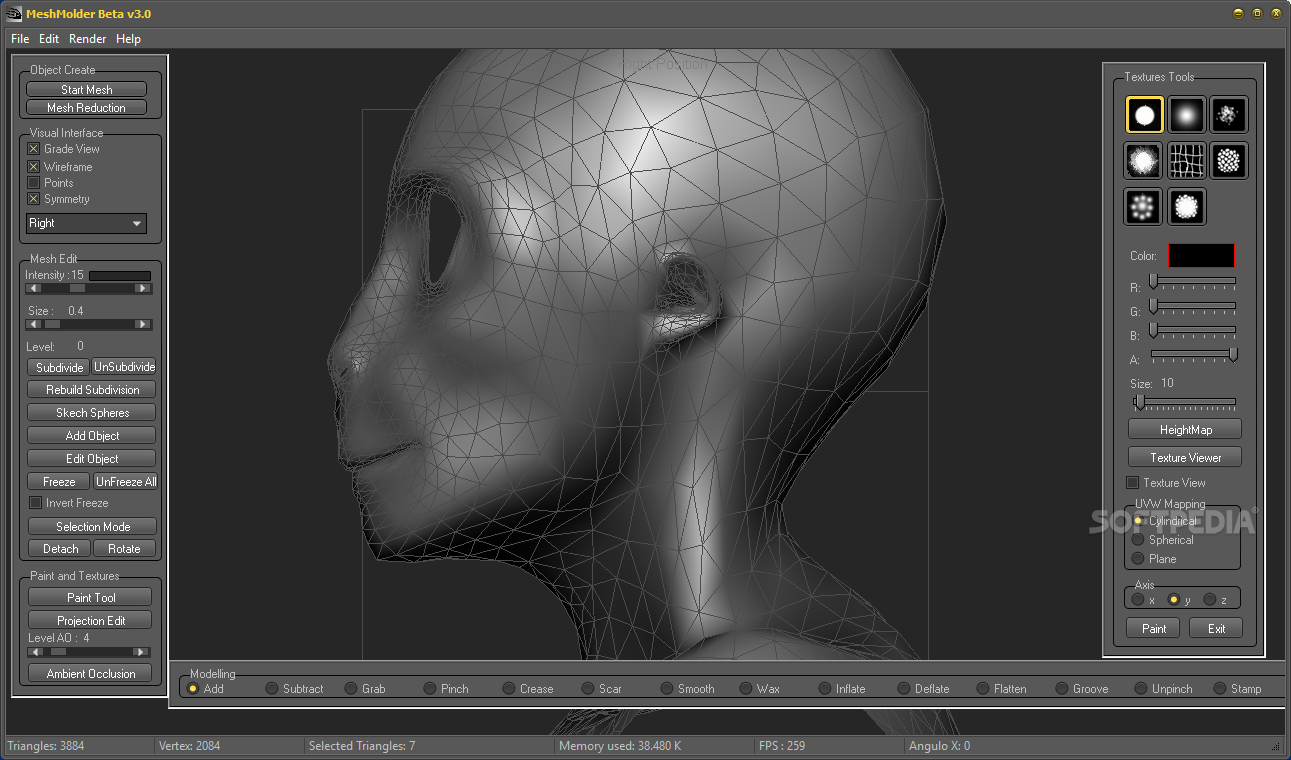The width and height of the screenshot is (1291, 760).
Task: Turn off Symmetry checkbox
Action: coord(33,199)
